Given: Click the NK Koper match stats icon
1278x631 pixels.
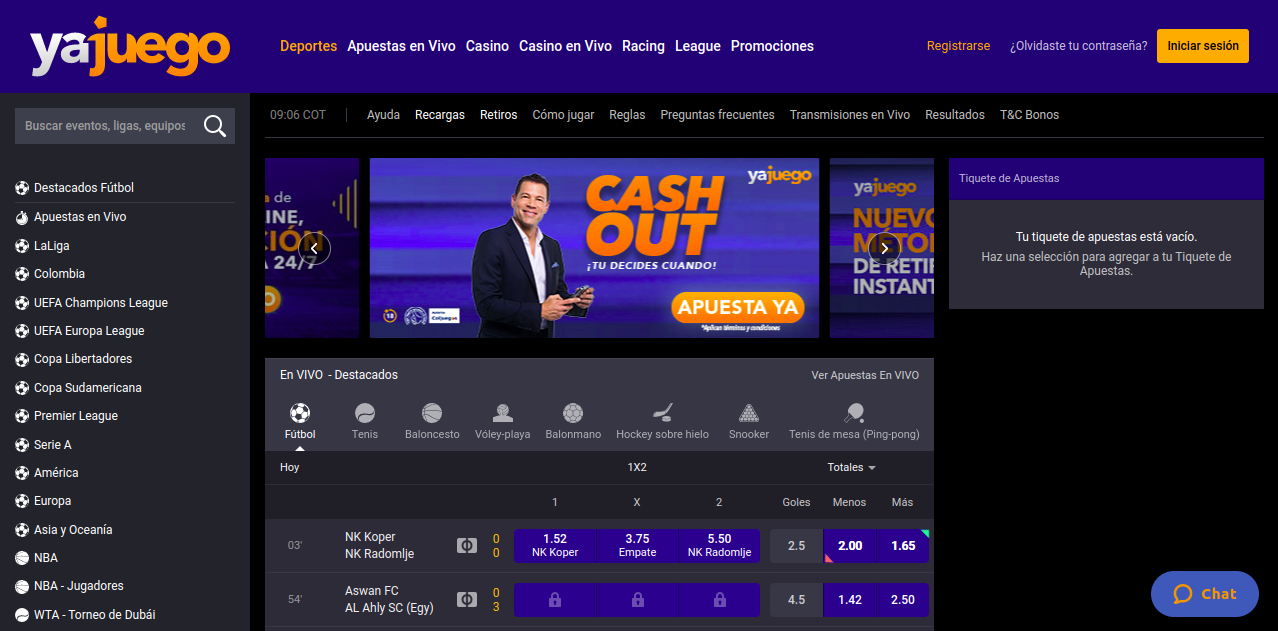Looking at the screenshot, I should (466, 546).
